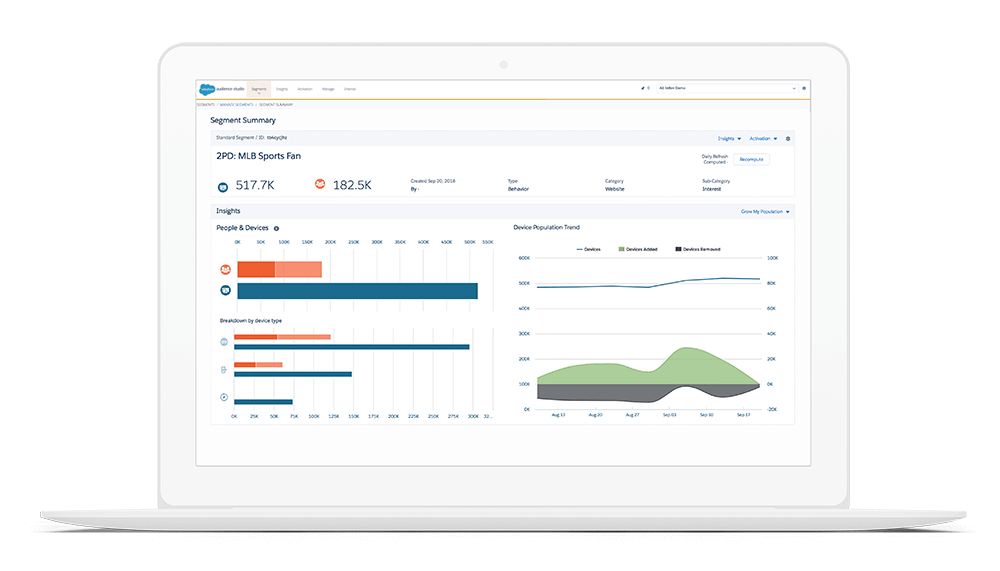Click the info icon next to People & Devices

(277, 228)
